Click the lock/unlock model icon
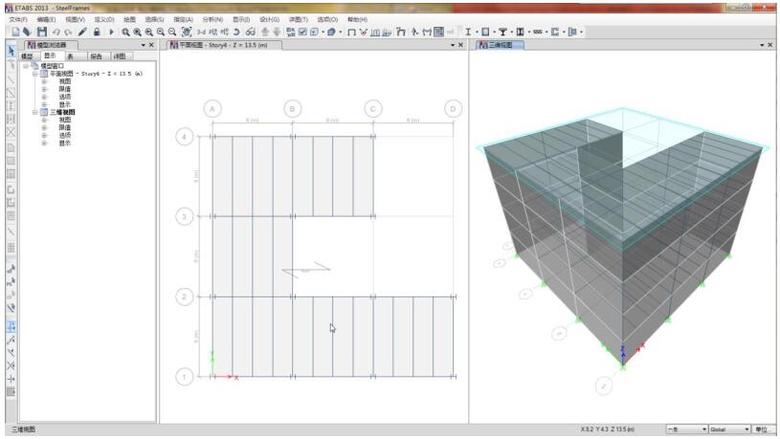Image resolution: width=780 pixels, height=439 pixels. point(96,32)
